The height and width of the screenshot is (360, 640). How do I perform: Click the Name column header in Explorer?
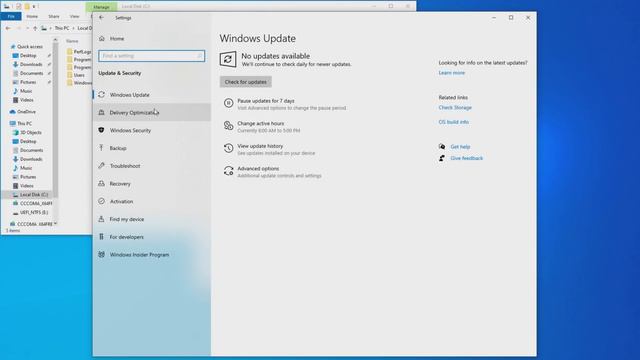(72, 41)
